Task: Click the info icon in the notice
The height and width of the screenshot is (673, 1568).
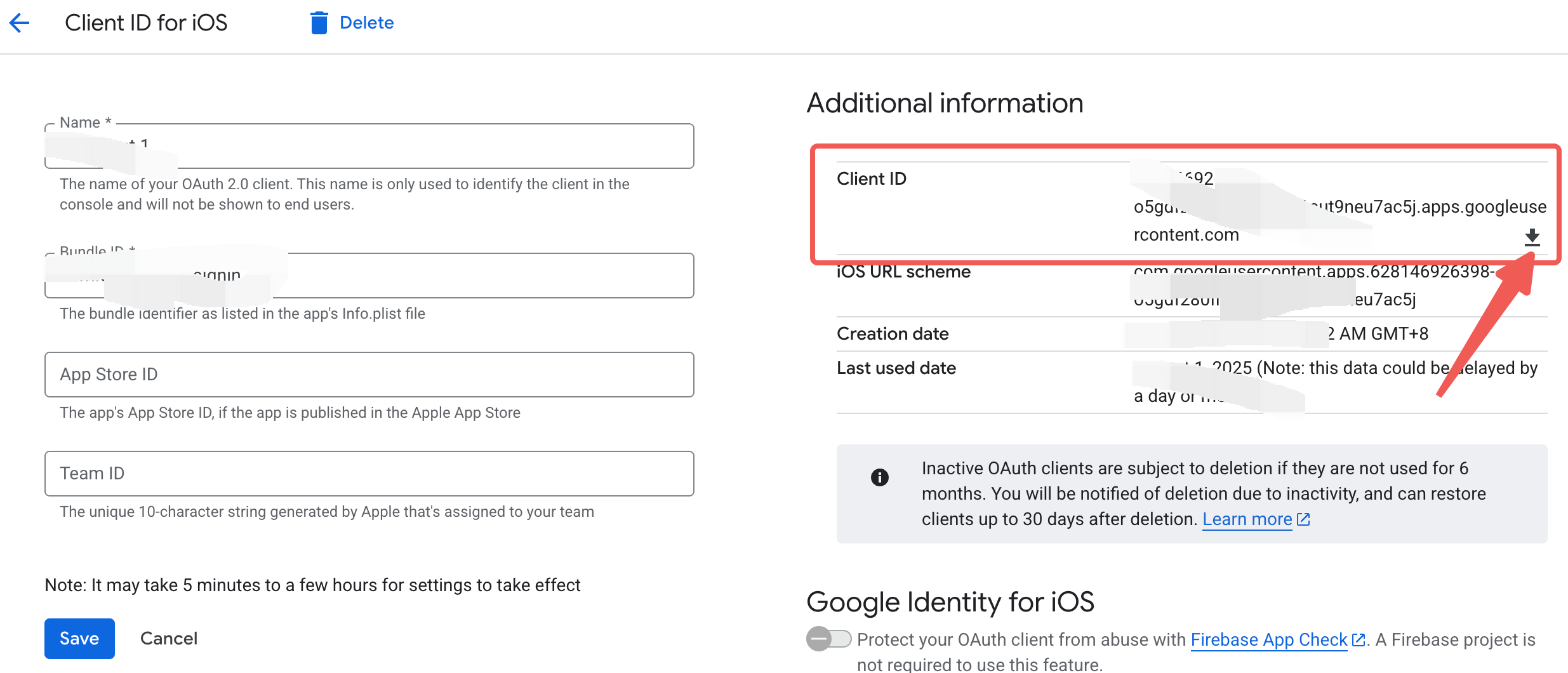Action: coord(879,477)
